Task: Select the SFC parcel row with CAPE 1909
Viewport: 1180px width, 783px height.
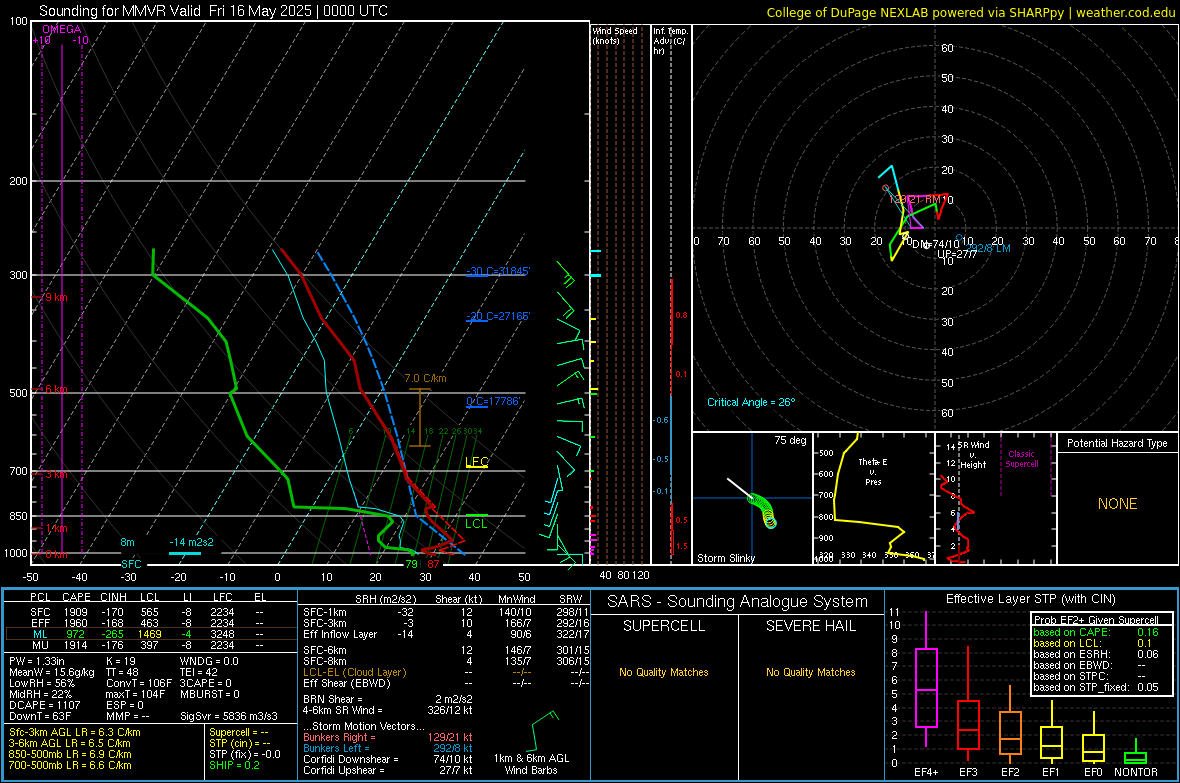Action: (x=149, y=612)
